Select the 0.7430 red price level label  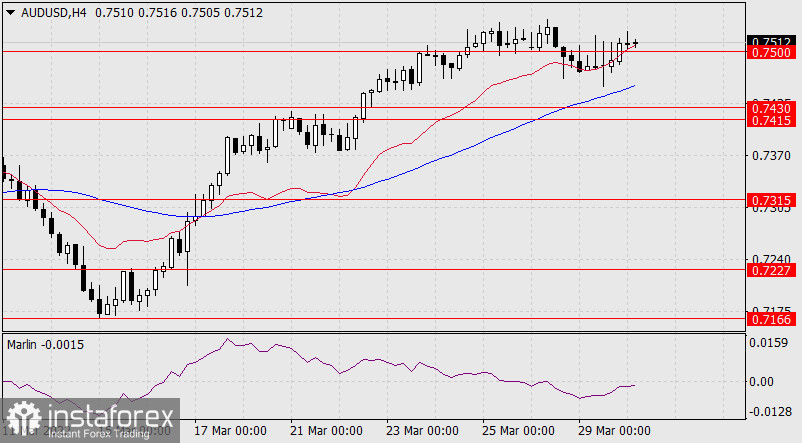pyautogui.click(x=771, y=108)
